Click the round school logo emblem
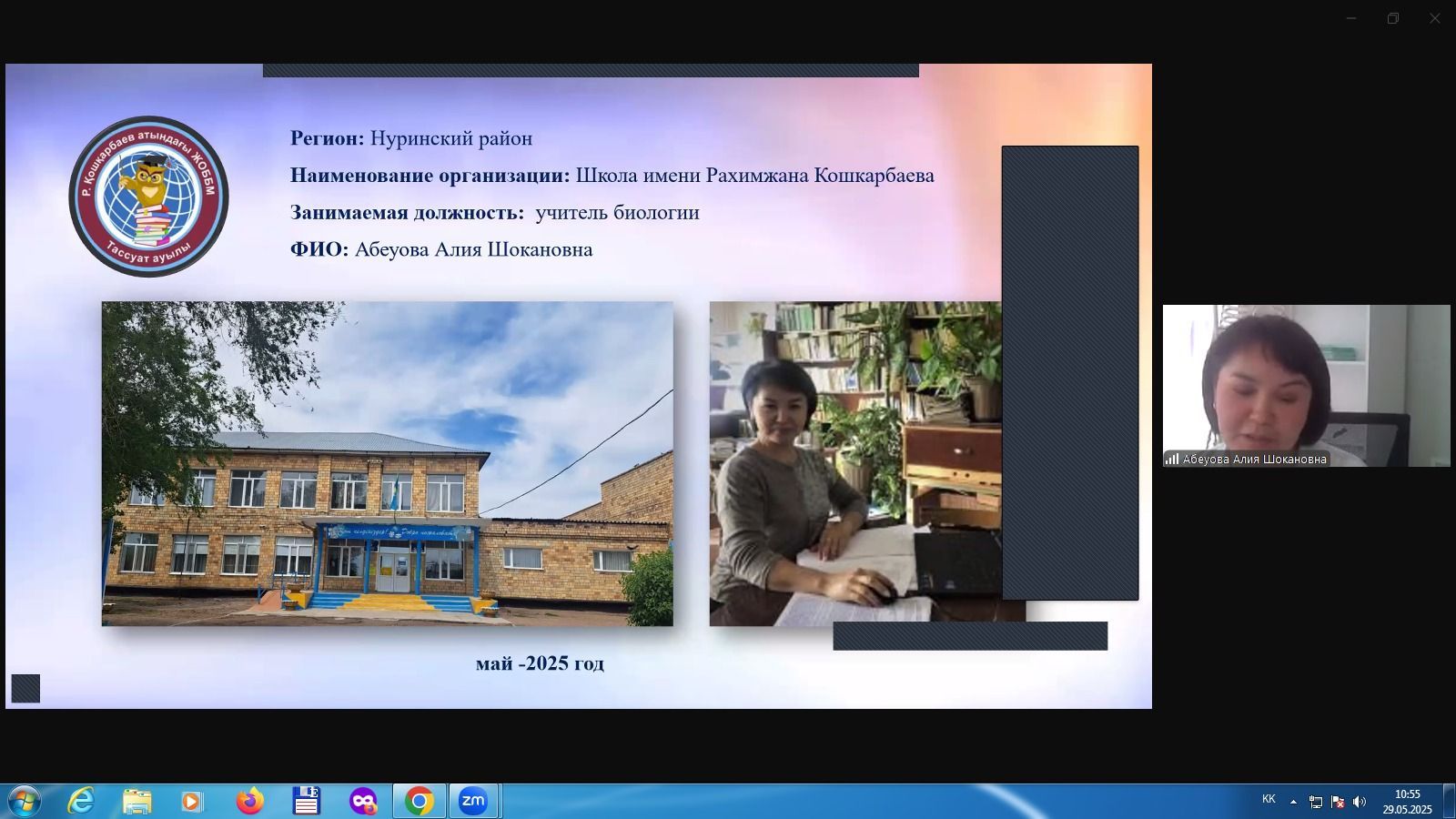The width and height of the screenshot is (1456, 819). (x=148, y=196)
